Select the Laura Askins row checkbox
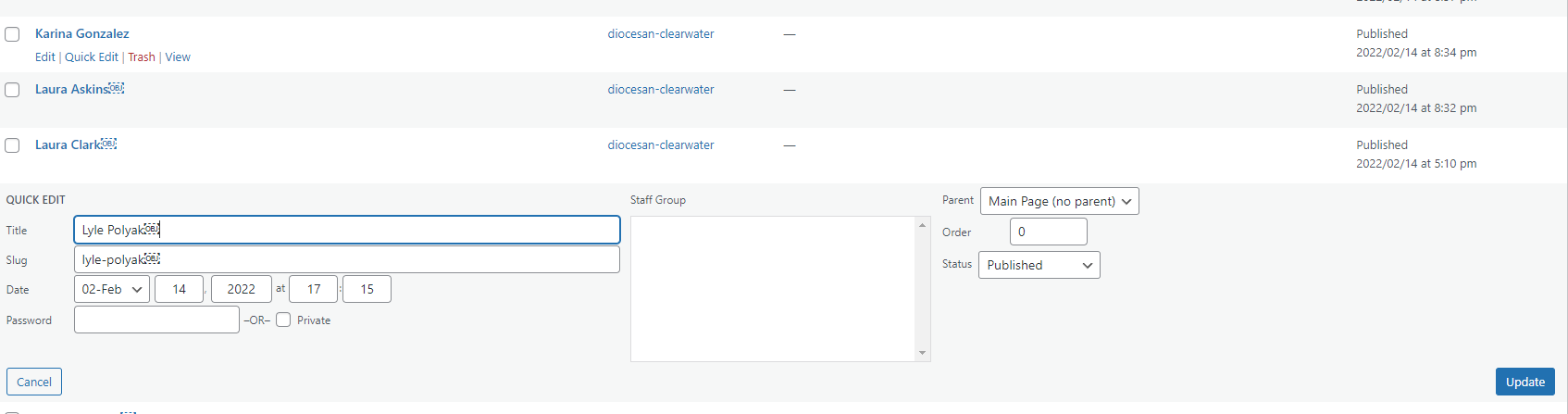1568x414 pixels. coord(12,90)
